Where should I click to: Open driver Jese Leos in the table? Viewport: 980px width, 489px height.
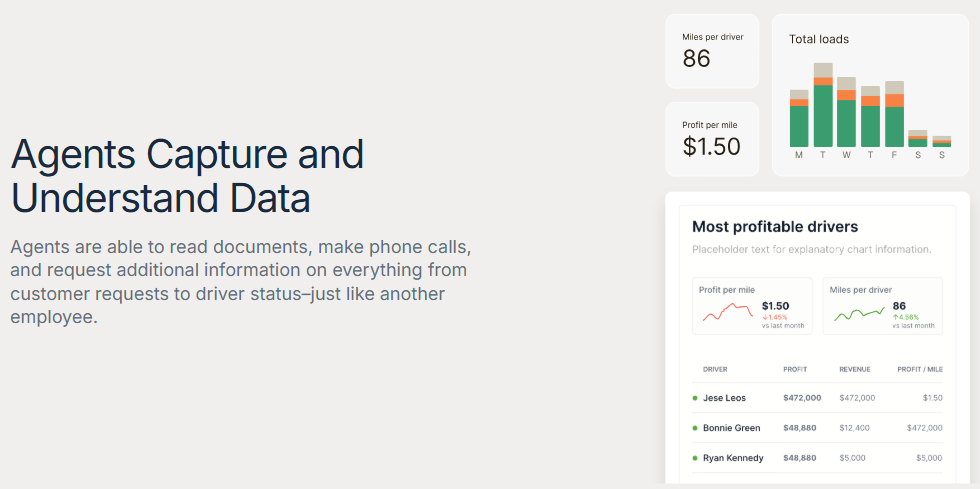point(724,398)
